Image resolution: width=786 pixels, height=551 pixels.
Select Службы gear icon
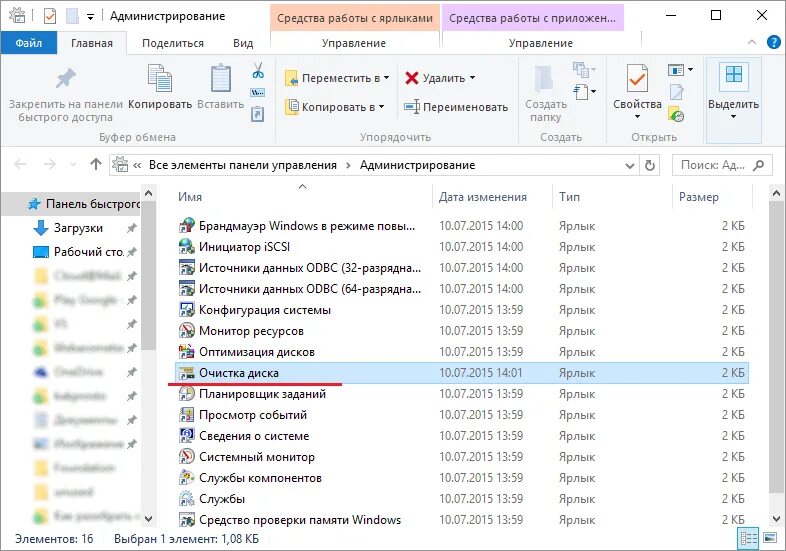pyautogui.click(x=186, y=499)
